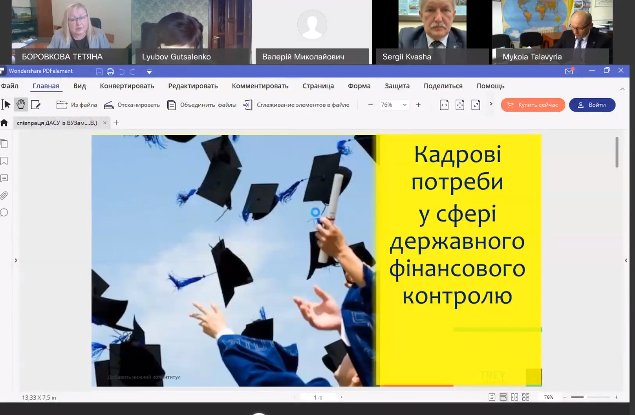Click the orange Купить сейчас button
The image size is (635, 415).
[x=533, y=105]
